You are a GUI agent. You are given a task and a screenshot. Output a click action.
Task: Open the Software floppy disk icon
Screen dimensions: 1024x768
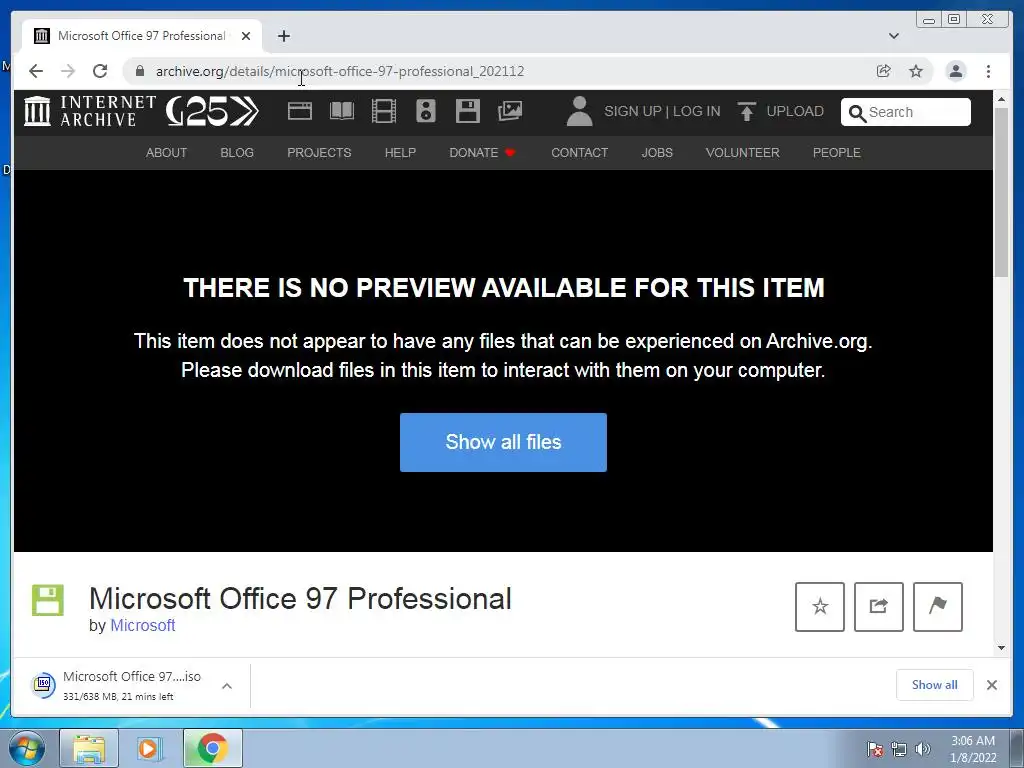[x=468, y=111]
